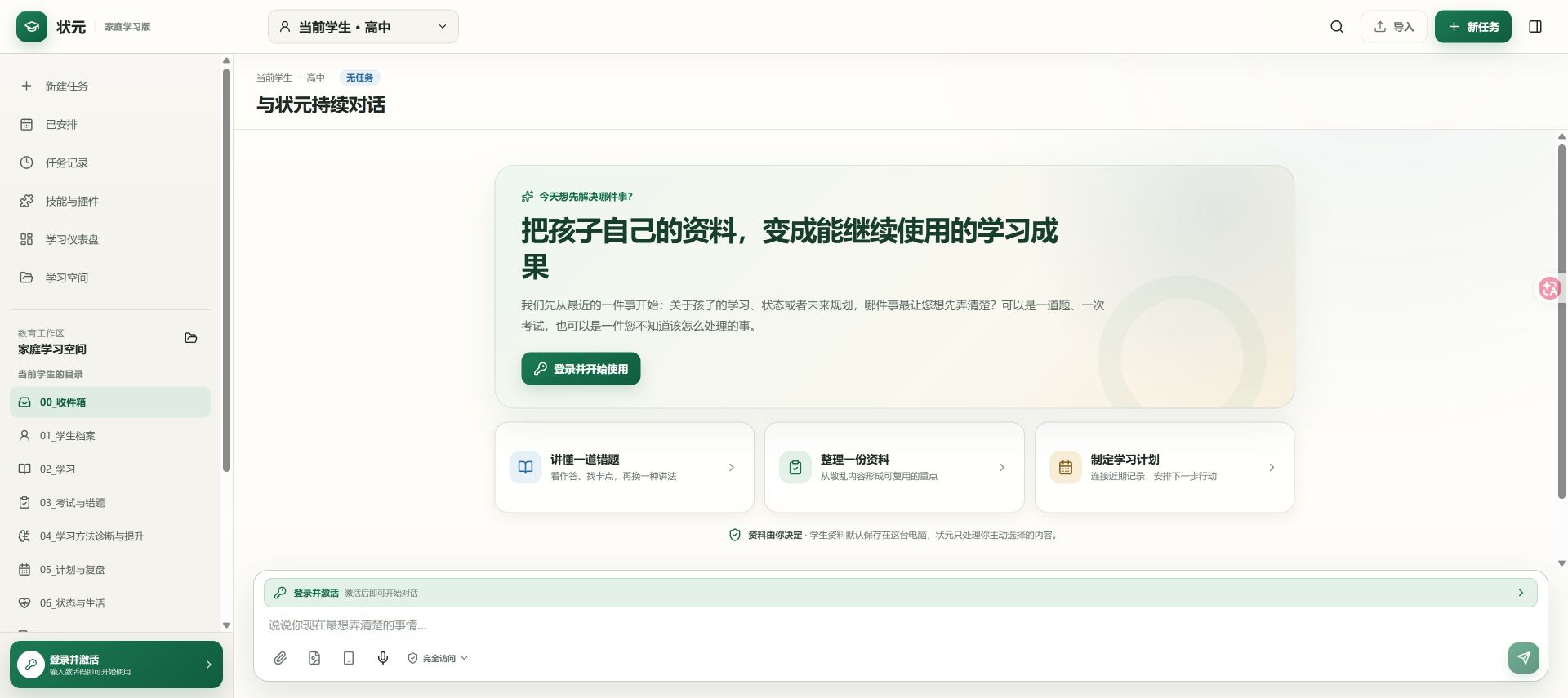Open the 整理一份资料 card
Image resolution: width=1568 pixels, height=698 pixels.
894,468
